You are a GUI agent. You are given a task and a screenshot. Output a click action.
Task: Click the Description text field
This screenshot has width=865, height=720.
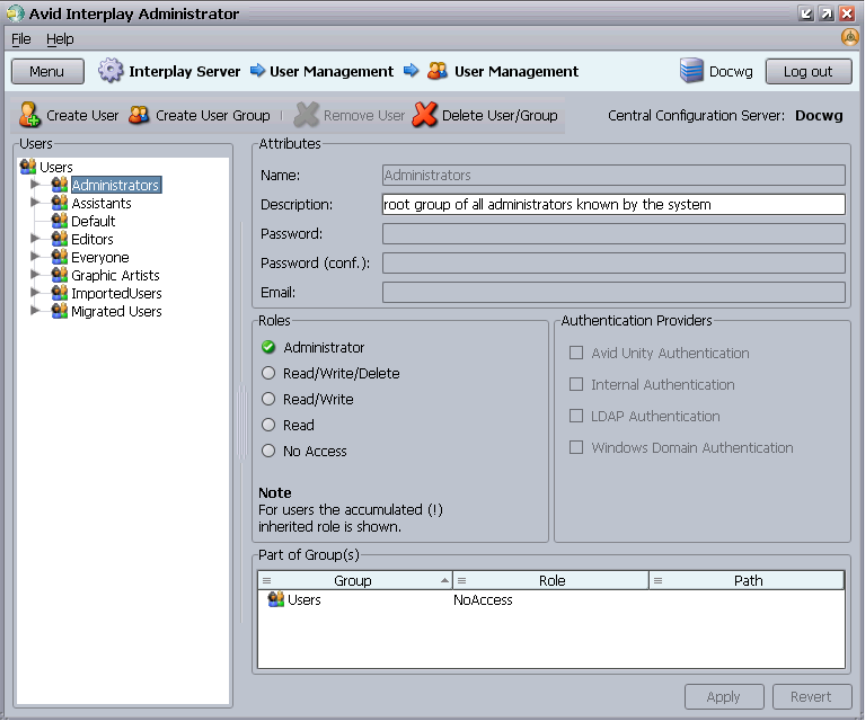pyautogui.click(x=613, y=204)
